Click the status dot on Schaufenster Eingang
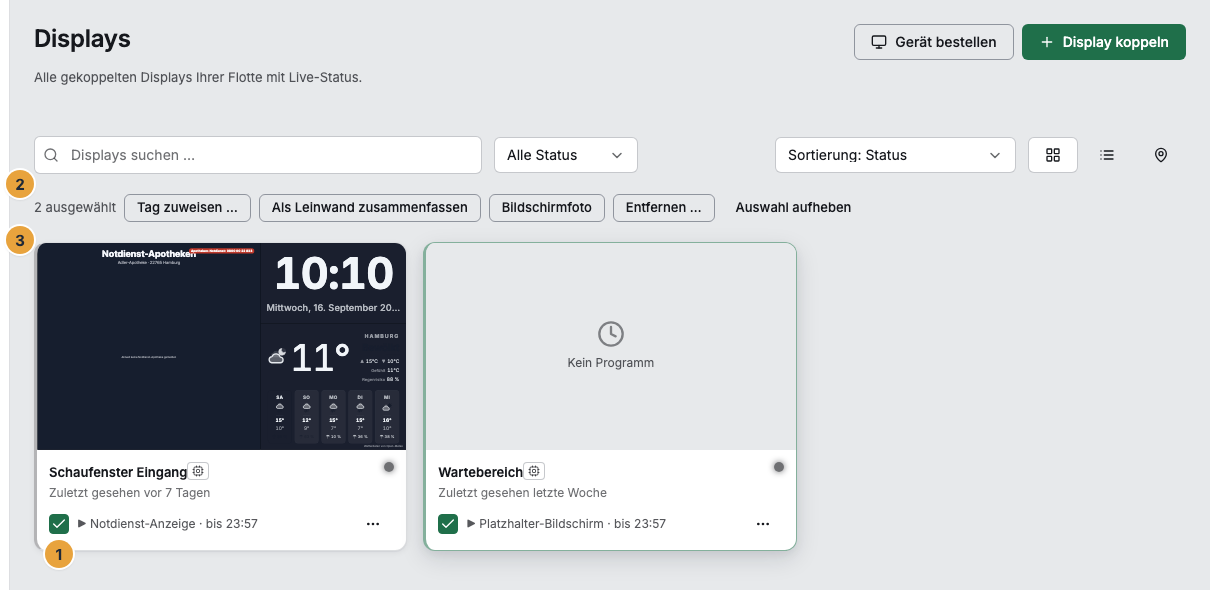The height and width of the screenshot is (590, 1210). point(389,467)
